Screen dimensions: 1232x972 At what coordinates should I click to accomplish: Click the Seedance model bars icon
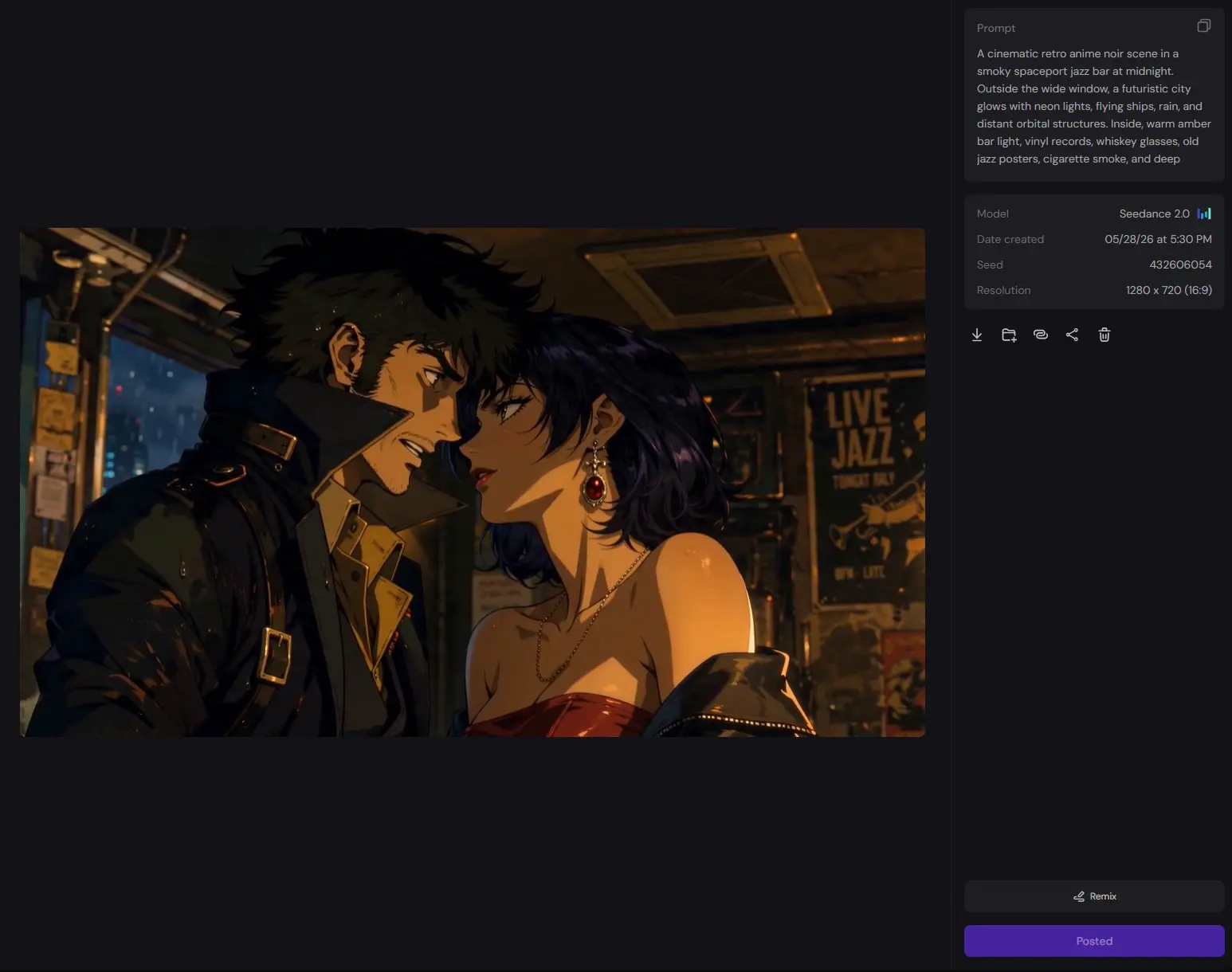tap(1204, 214)
